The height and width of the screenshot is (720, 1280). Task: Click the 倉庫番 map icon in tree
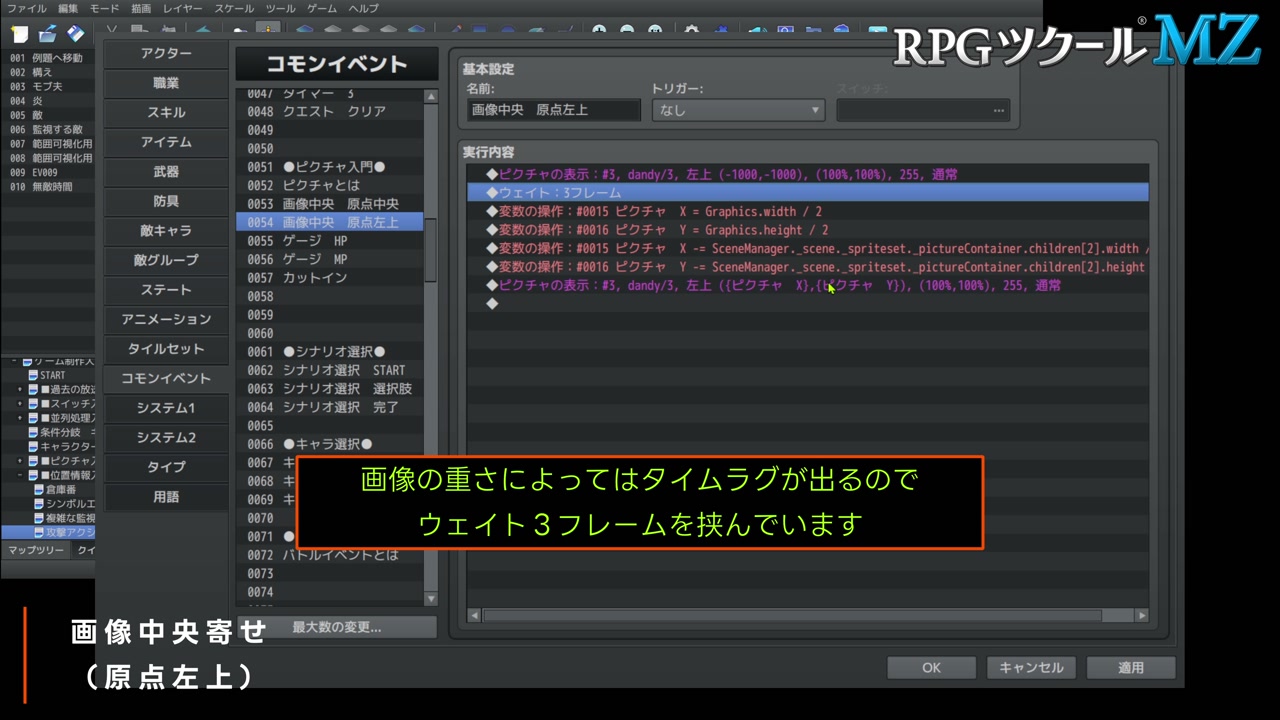point(38,490)
